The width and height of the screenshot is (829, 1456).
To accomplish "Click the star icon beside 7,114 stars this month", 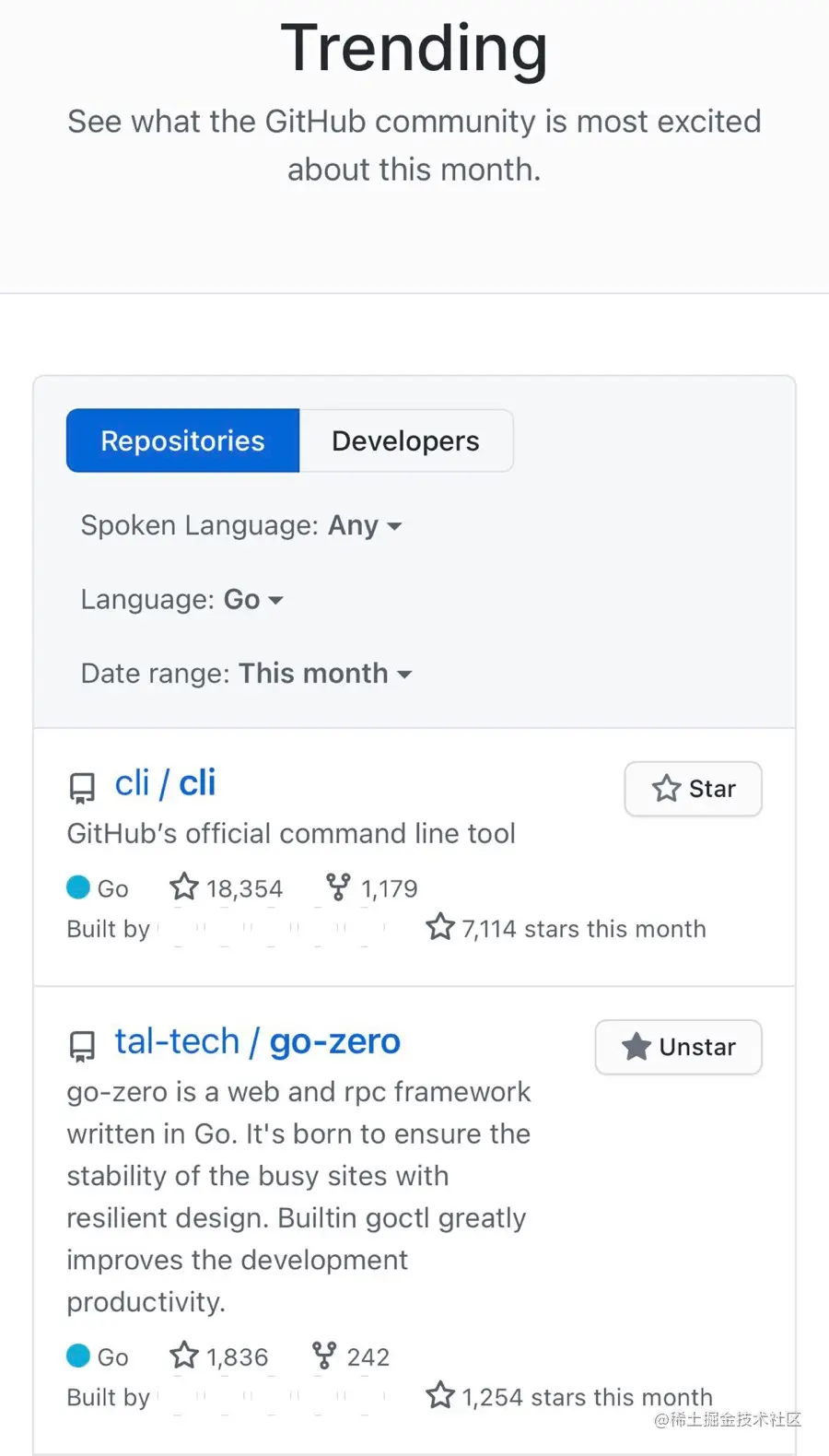I will (x=440, y=927).
